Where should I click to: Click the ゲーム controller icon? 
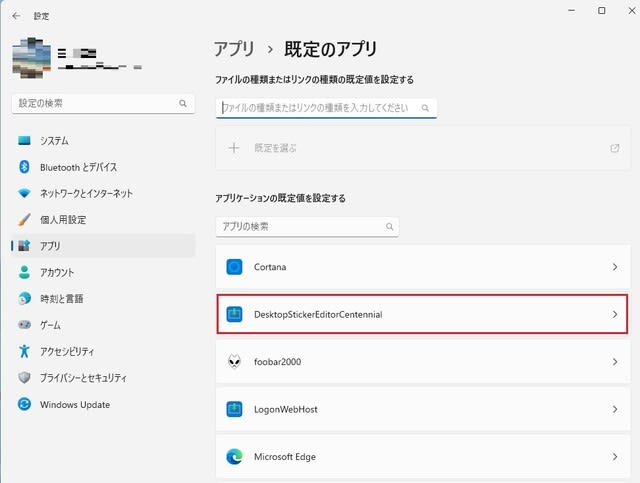point(24,325)
